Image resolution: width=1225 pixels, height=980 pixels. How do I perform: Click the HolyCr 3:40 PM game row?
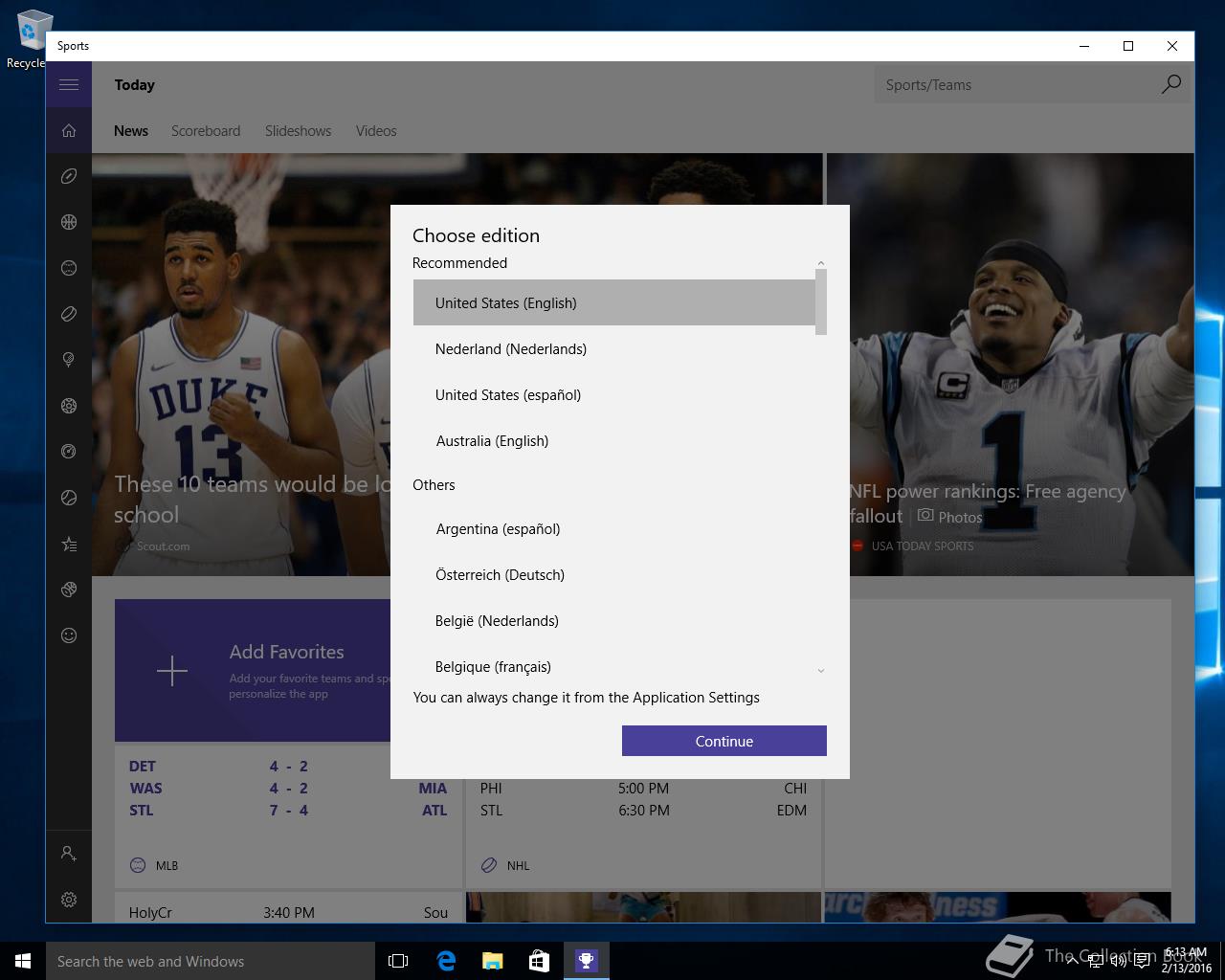pos(288,913)
